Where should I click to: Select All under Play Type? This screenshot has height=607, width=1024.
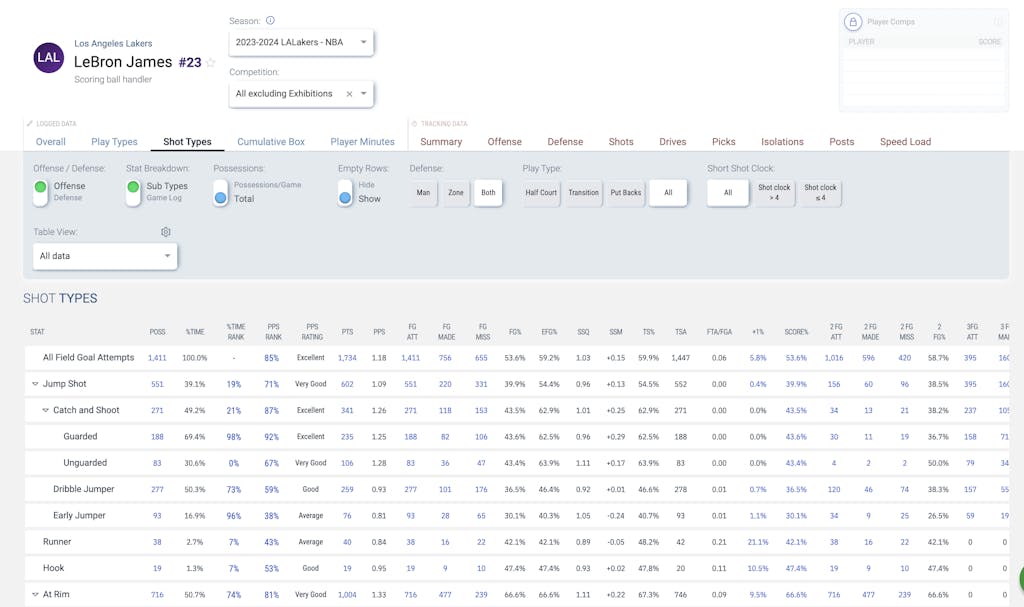point(668,193)
